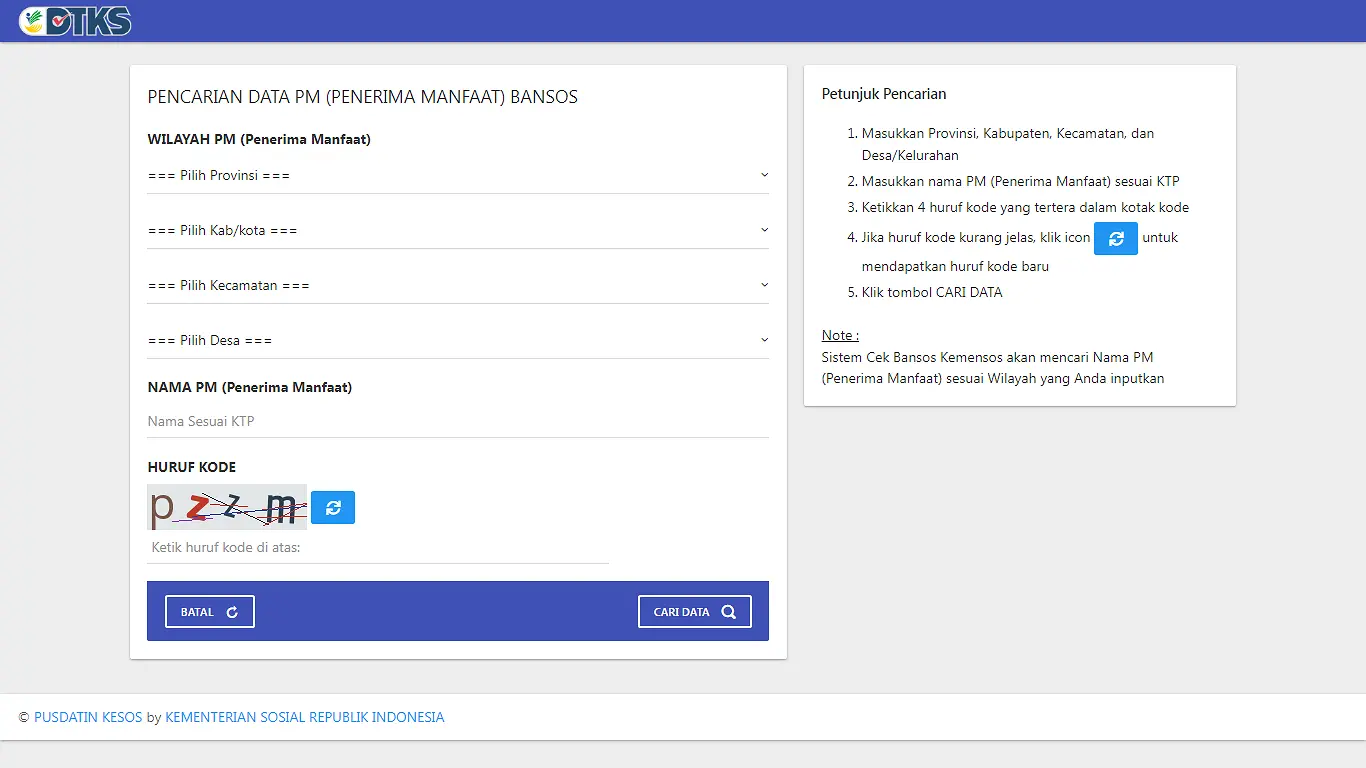Click the refresh icon in the instructions panel
Screen dimensions: 1366x768
pyautogui.click(x=1116, y=239)
